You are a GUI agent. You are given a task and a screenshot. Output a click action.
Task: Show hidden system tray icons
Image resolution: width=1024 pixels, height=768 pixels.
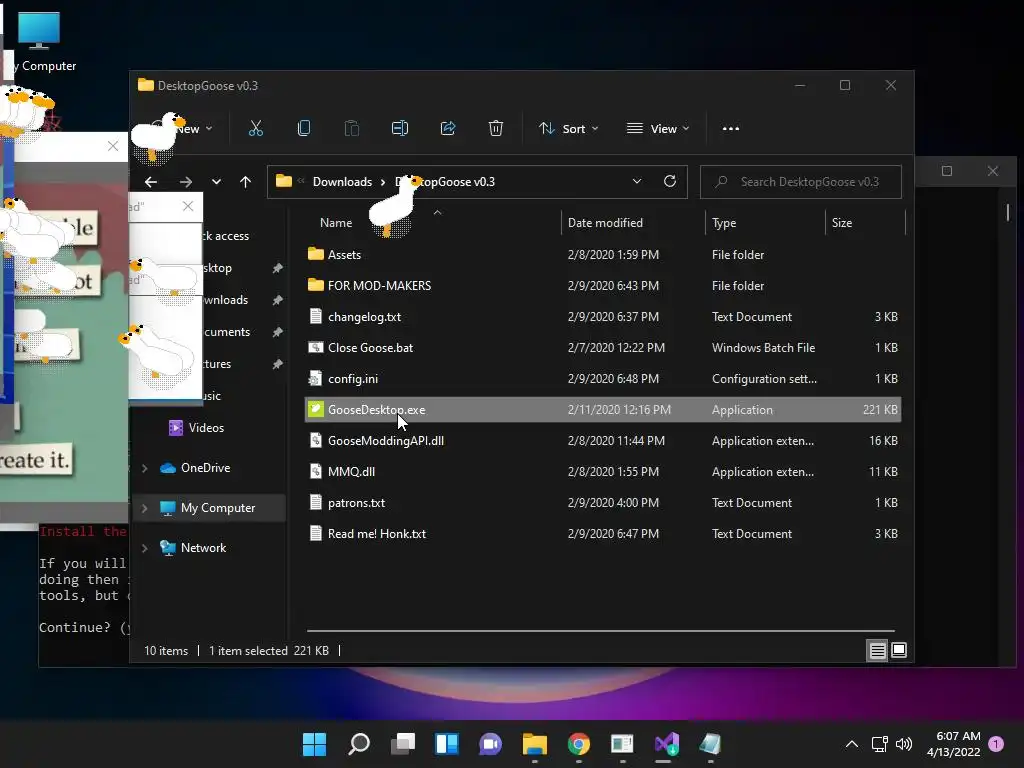[x=852, y=744]
